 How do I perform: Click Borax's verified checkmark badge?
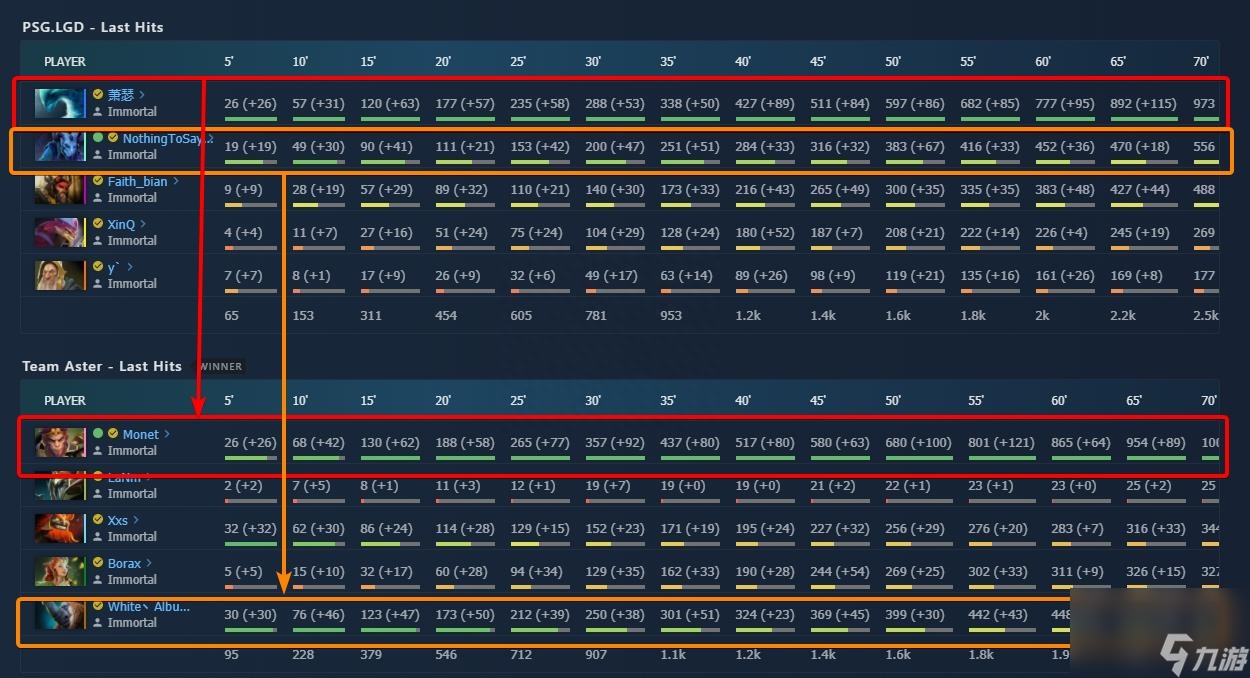click(x=98, y=563)
